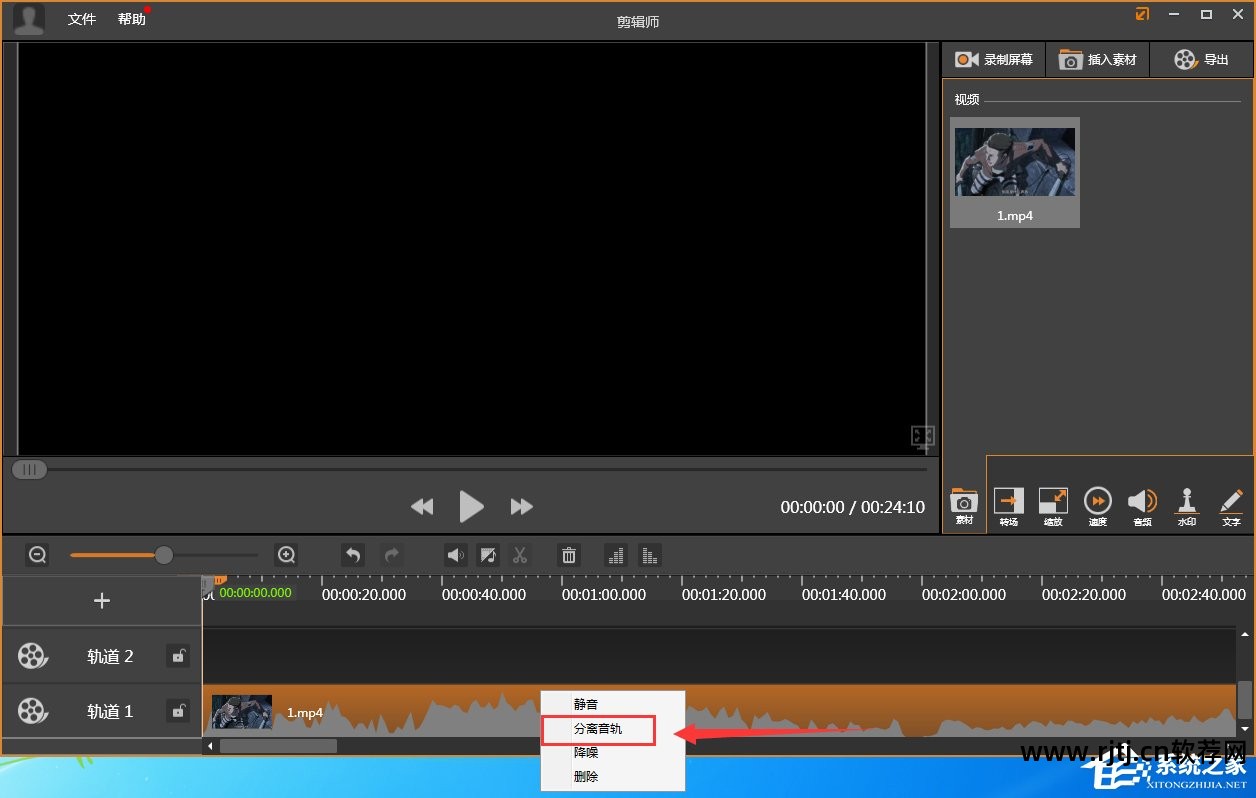The width and height of the screenshot is (1256, 798).
Task: Open the 缩放 zoom effect tool
Action: tap(1053, 507)
